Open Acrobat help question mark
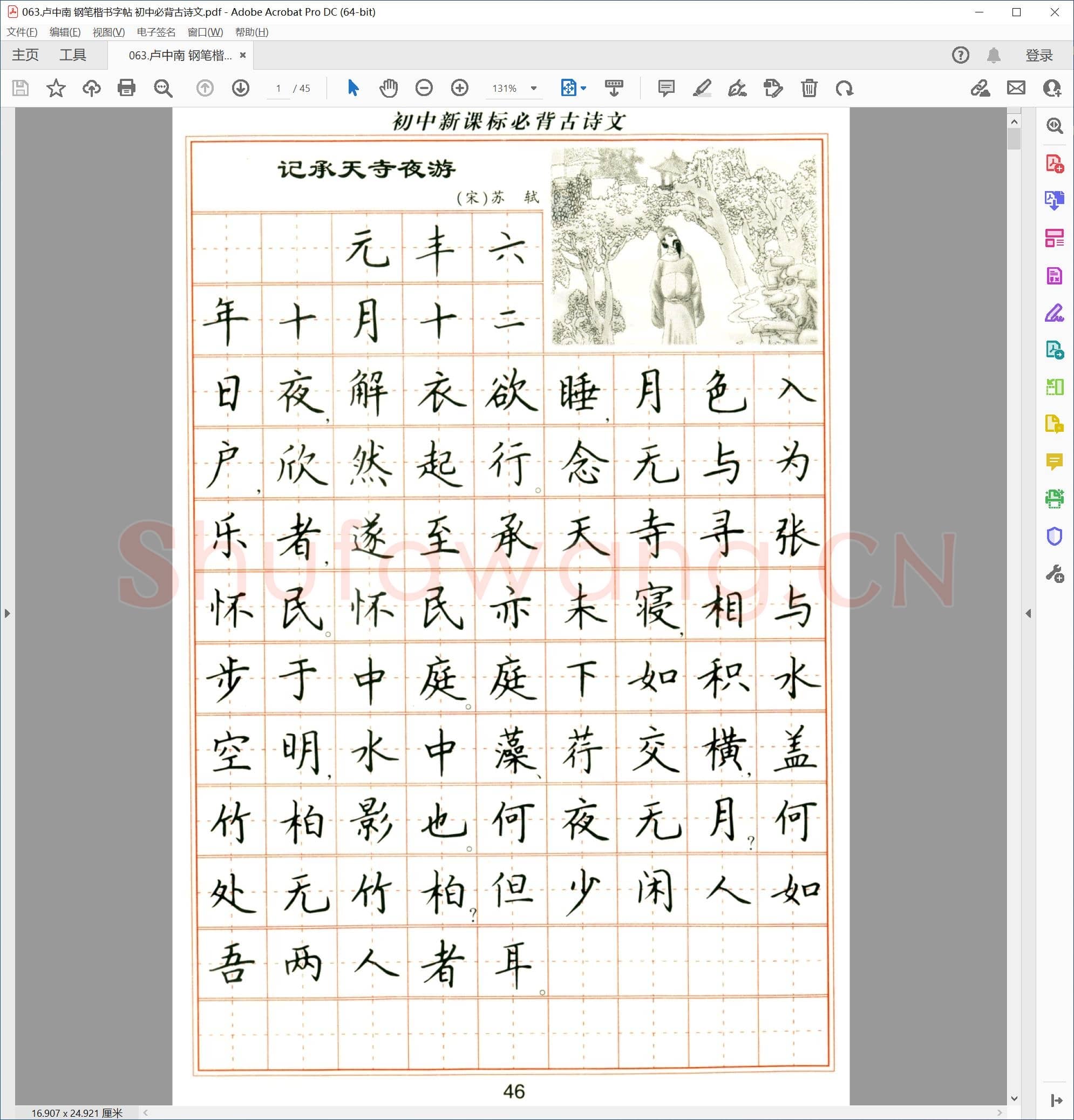1074x1120 pixels. (x=960, y=55)
